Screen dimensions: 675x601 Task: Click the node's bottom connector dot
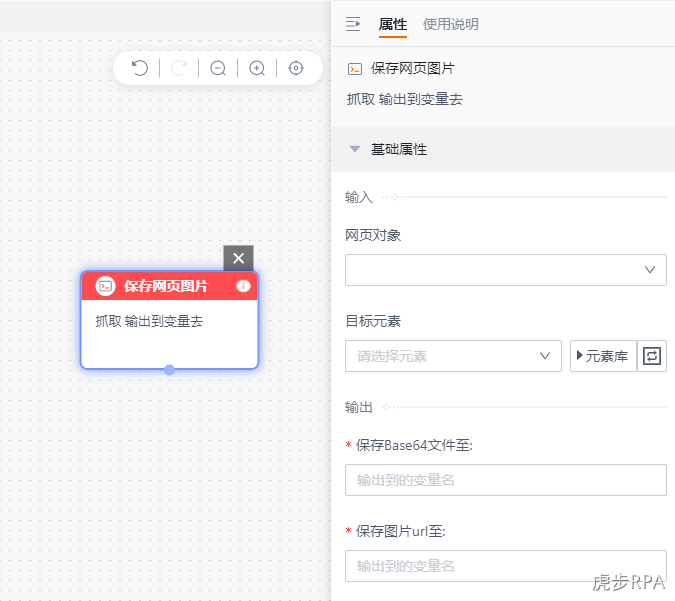pyautogui.click(x=170, y=370)
